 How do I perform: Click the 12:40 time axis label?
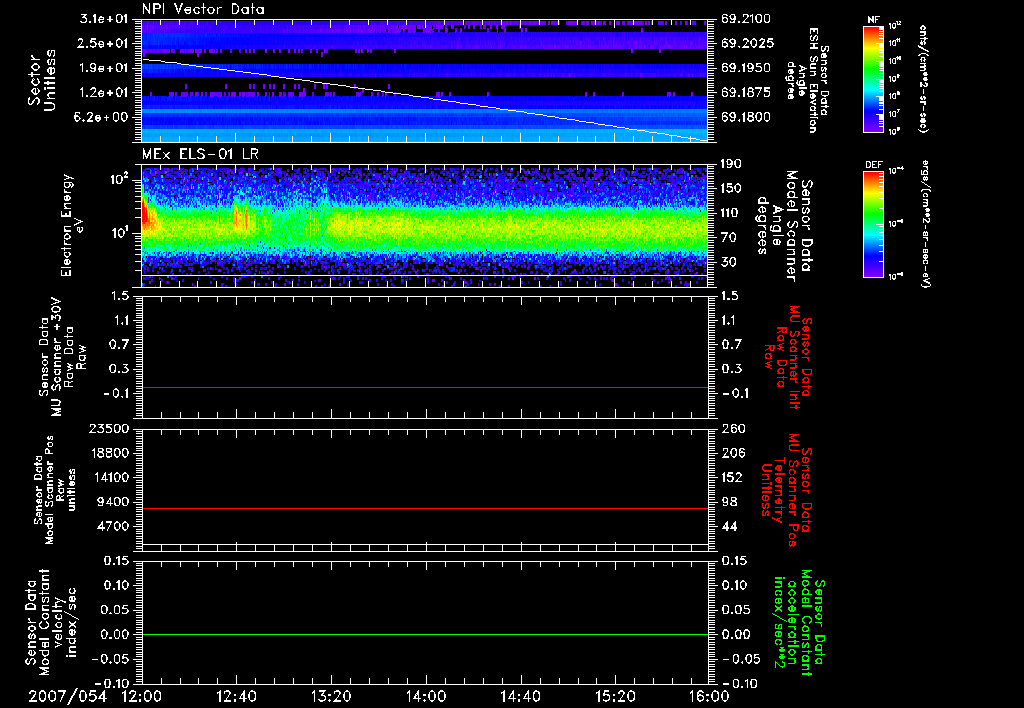click(x=236, y=695)
